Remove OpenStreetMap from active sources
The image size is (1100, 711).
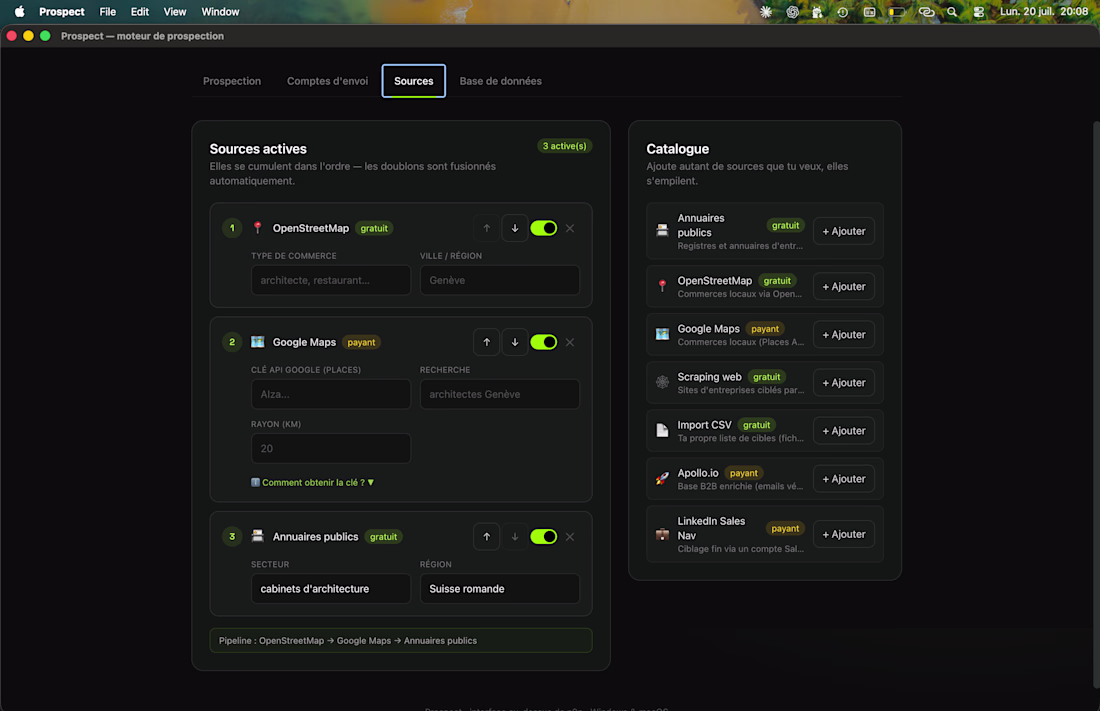[570, 228]
